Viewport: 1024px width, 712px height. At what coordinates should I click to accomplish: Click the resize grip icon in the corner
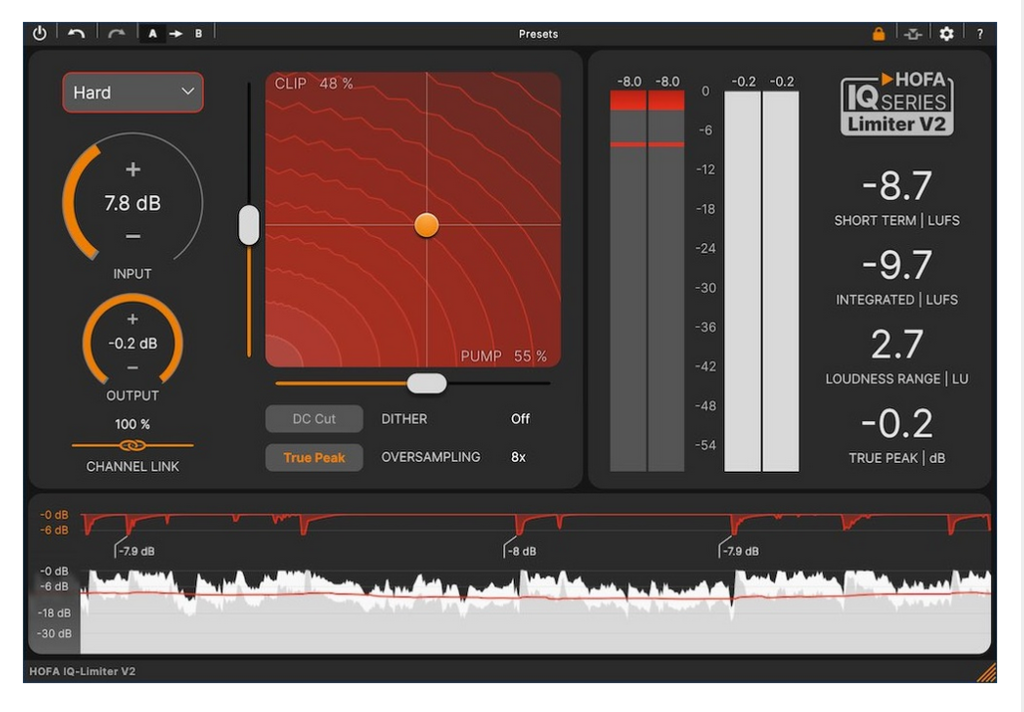coord(986,673)
